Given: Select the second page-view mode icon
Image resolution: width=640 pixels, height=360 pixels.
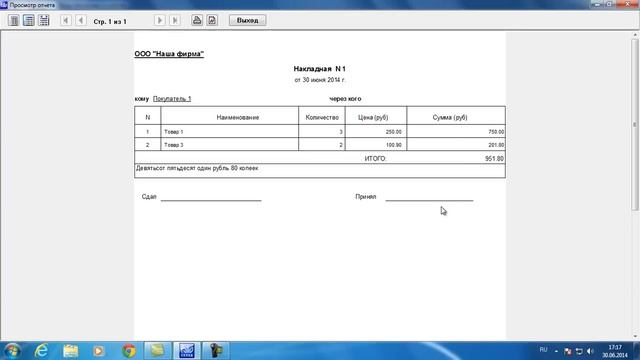Looking at the screenshot, I should coord(29,20).
